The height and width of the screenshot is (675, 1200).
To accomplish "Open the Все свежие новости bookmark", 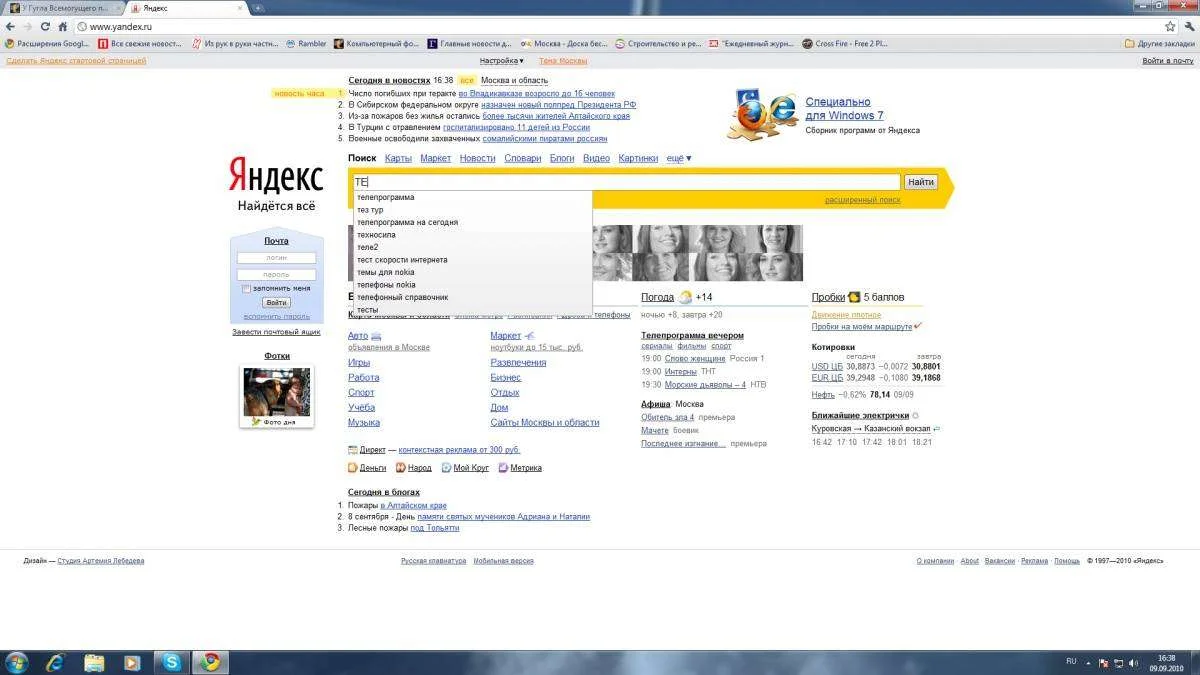I will coord(140,44).
